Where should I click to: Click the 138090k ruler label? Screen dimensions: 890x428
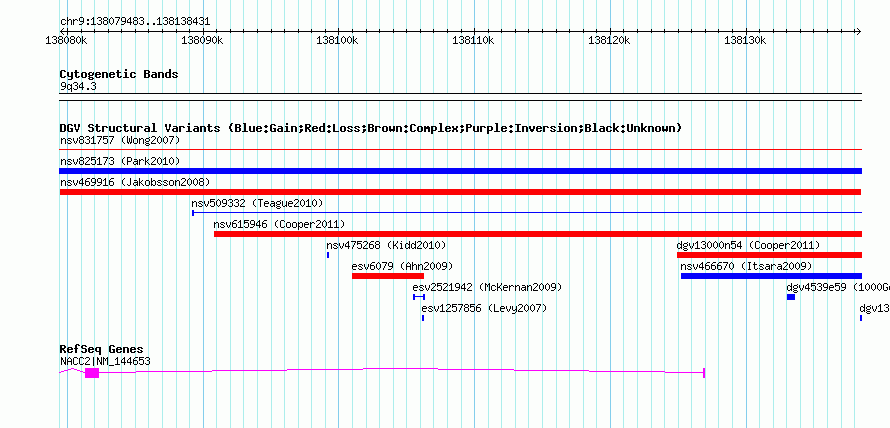click(203, 40)
